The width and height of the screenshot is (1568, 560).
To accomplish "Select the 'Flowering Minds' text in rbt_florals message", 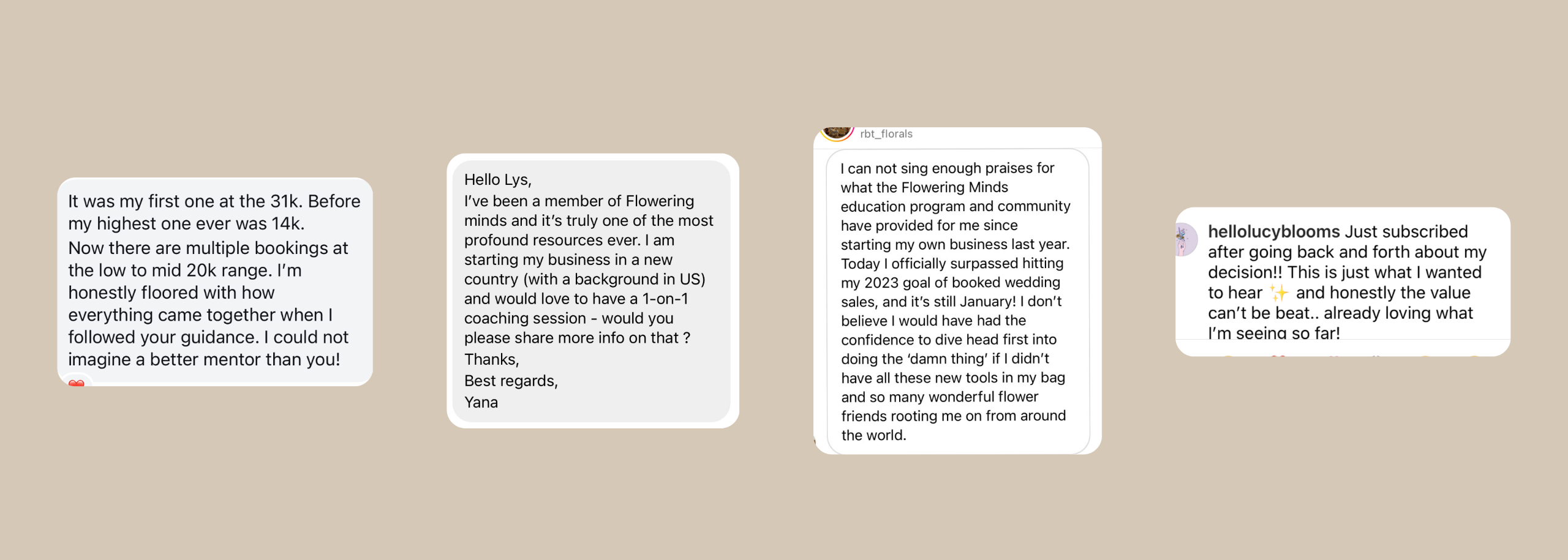I will pos(955,187).
